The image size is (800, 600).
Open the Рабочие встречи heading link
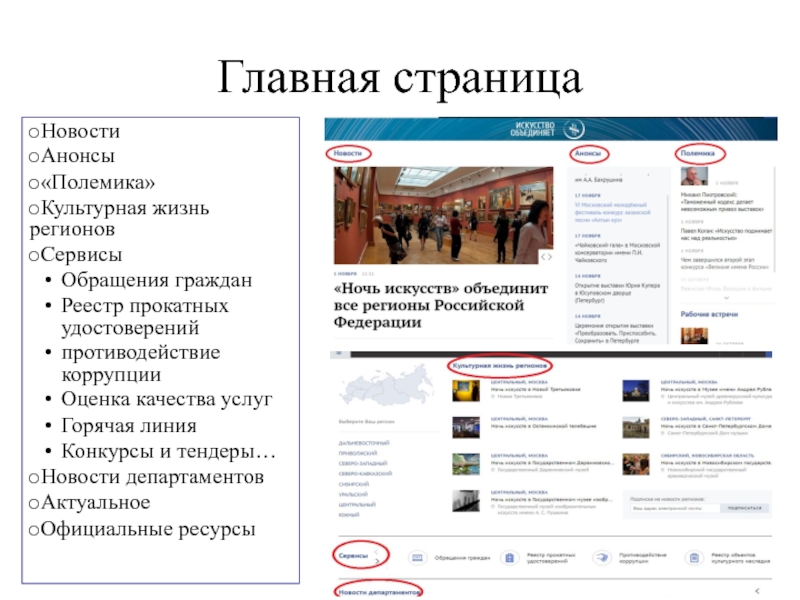coord(709,313)
